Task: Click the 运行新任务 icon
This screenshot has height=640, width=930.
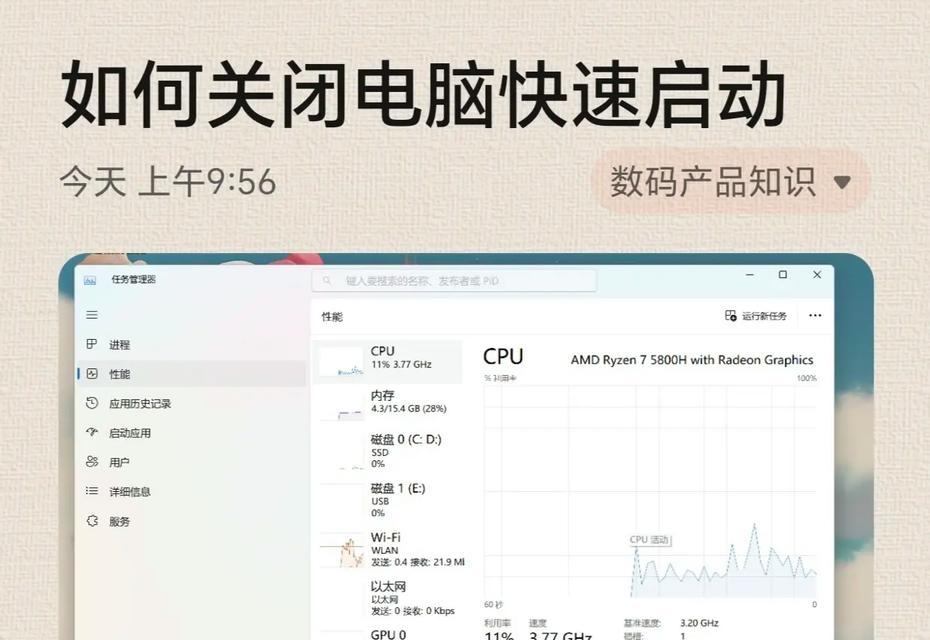Action: point(731,316)
